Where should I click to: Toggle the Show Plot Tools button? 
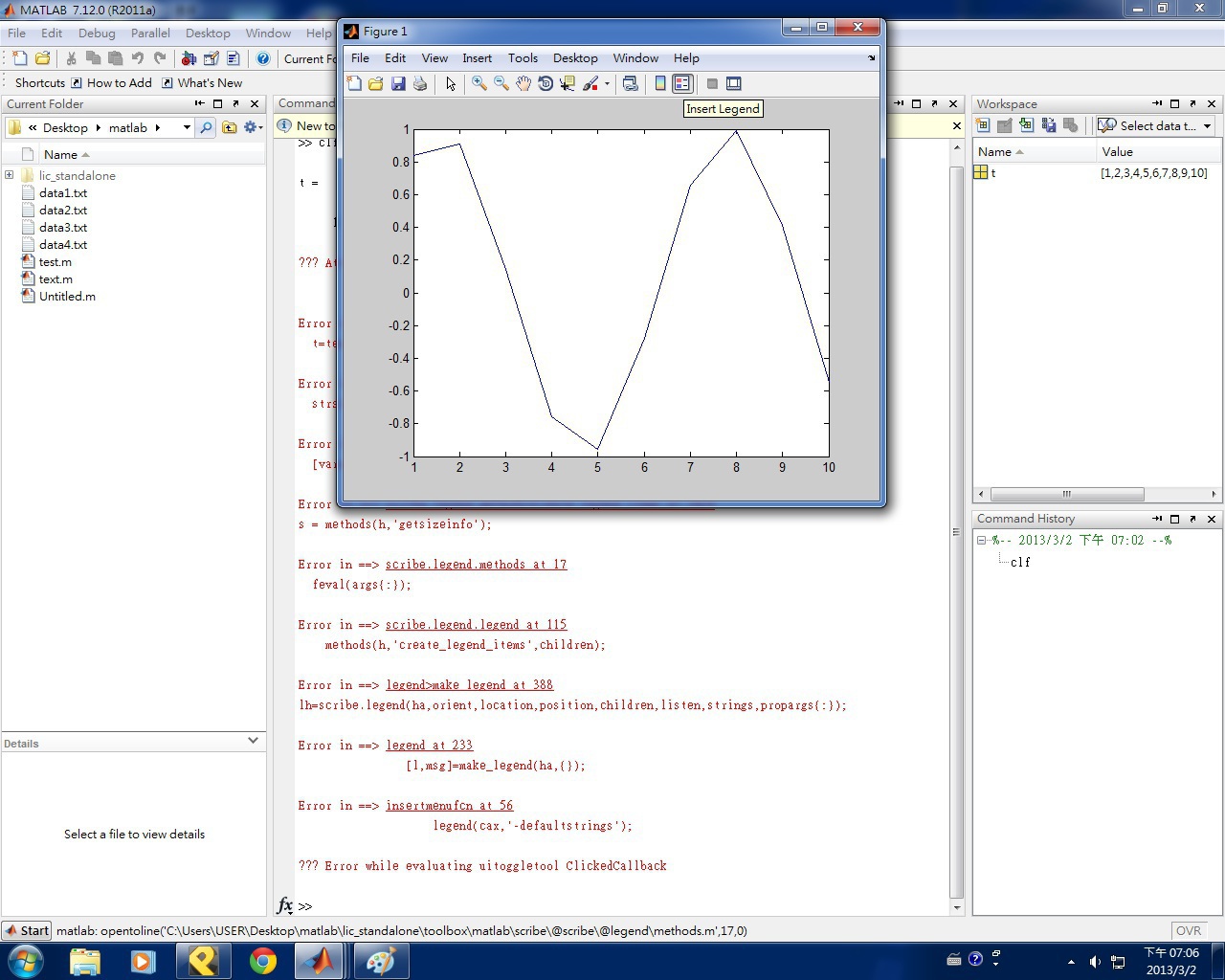click(734, 84)
